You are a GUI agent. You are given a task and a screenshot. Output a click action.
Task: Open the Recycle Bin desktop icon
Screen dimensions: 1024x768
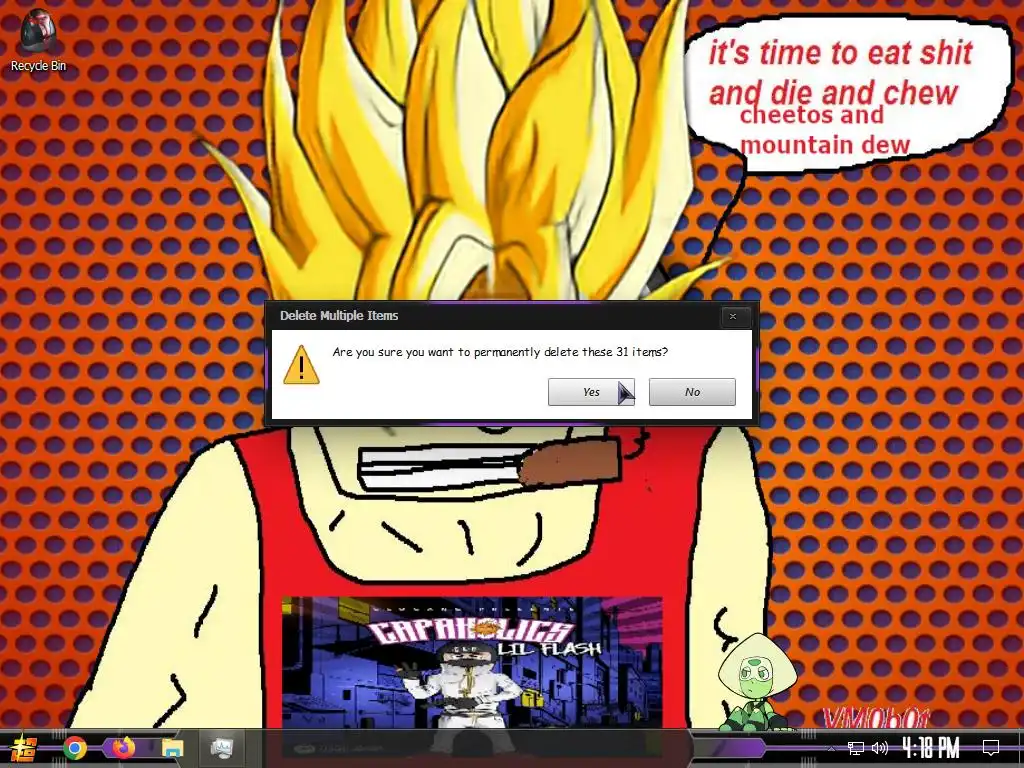(38, 40)
